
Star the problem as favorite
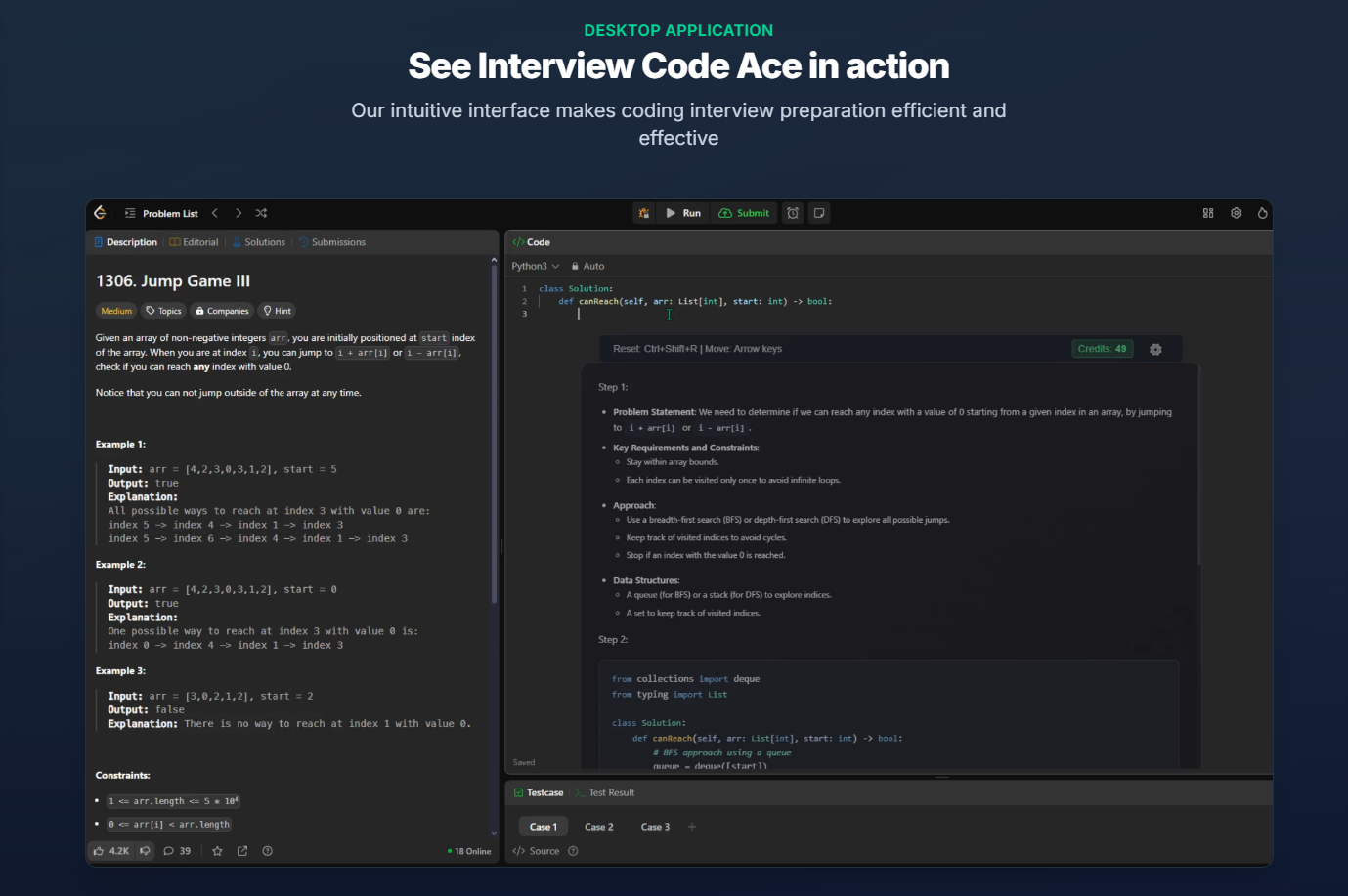(217, 851)
